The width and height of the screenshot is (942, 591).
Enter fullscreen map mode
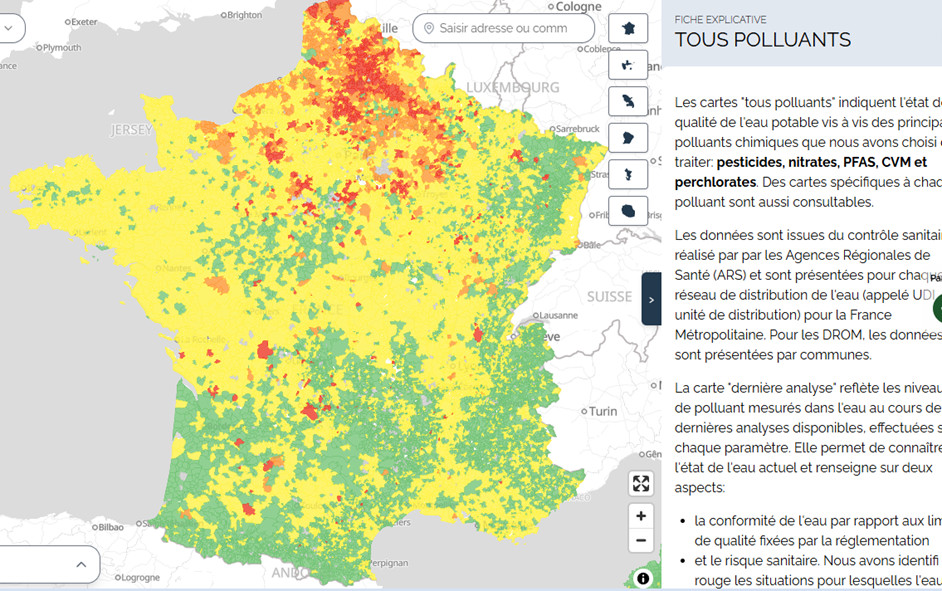pyautogui.click(x=641, y=484)
